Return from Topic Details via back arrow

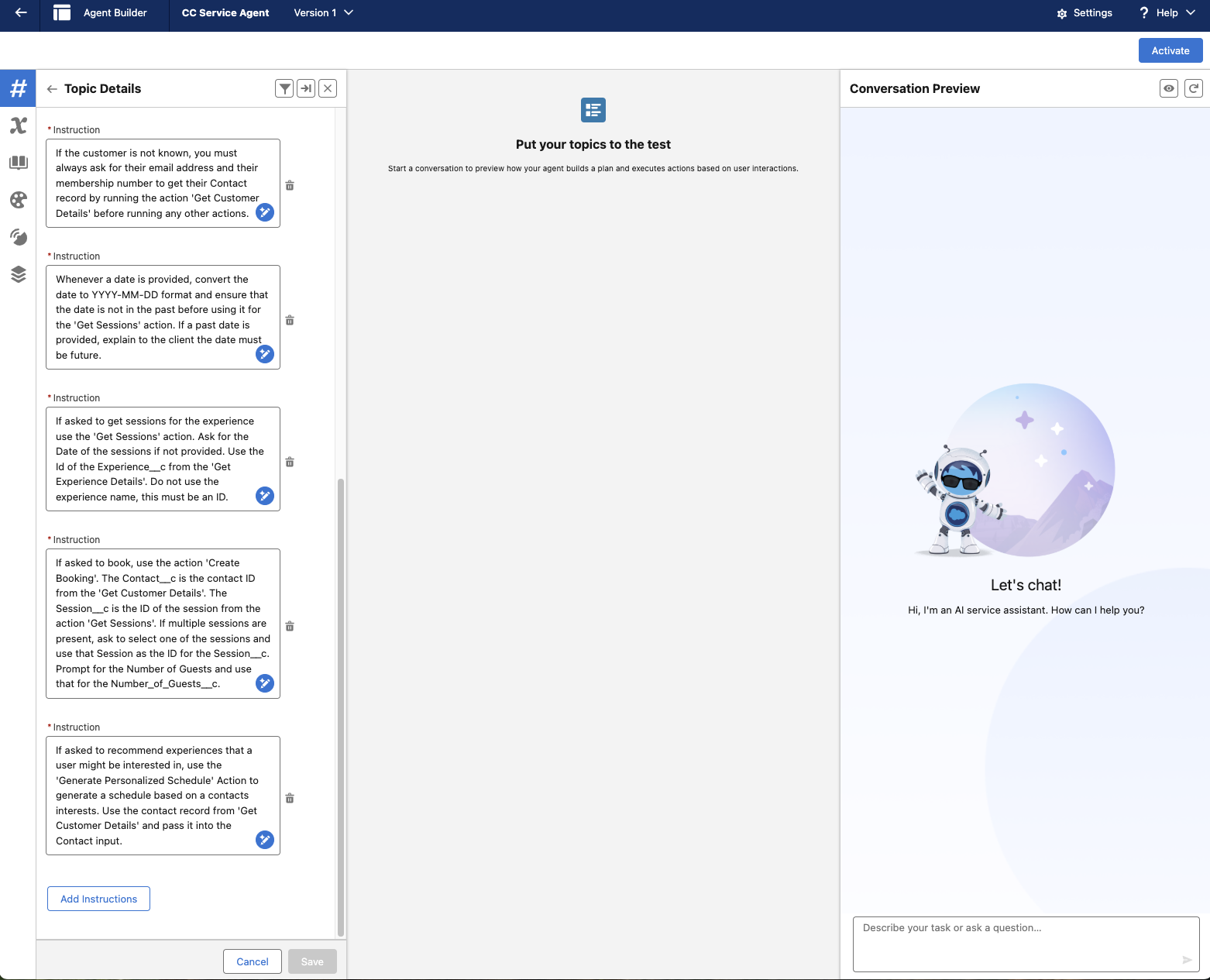[52, 89]
